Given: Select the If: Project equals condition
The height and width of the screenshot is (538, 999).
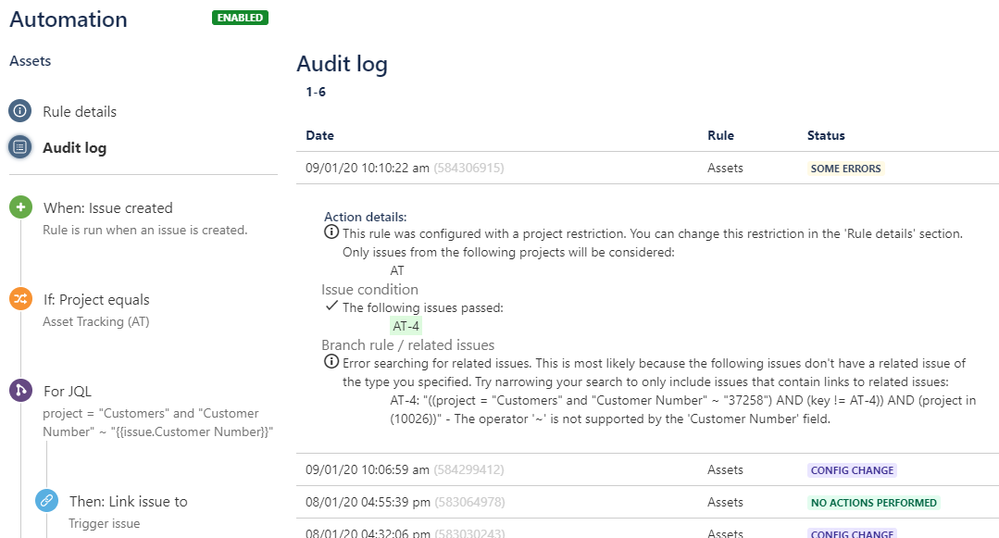Looking at the screenshot, I should [x=96, y=300].
